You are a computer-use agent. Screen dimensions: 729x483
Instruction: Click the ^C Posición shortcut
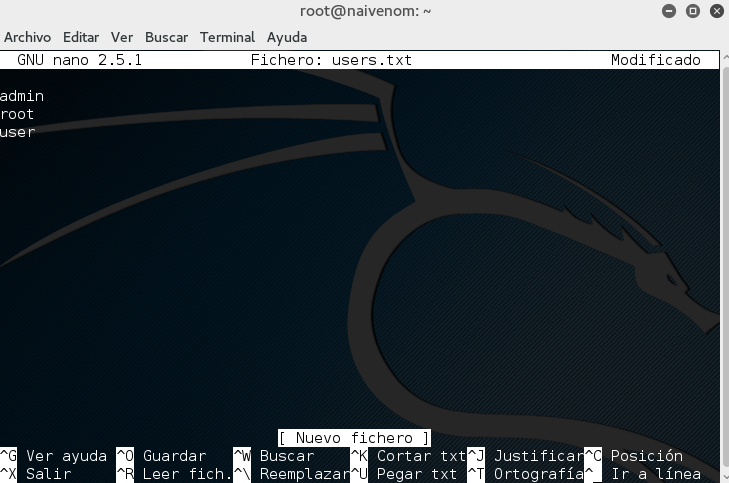click(633, 456)
